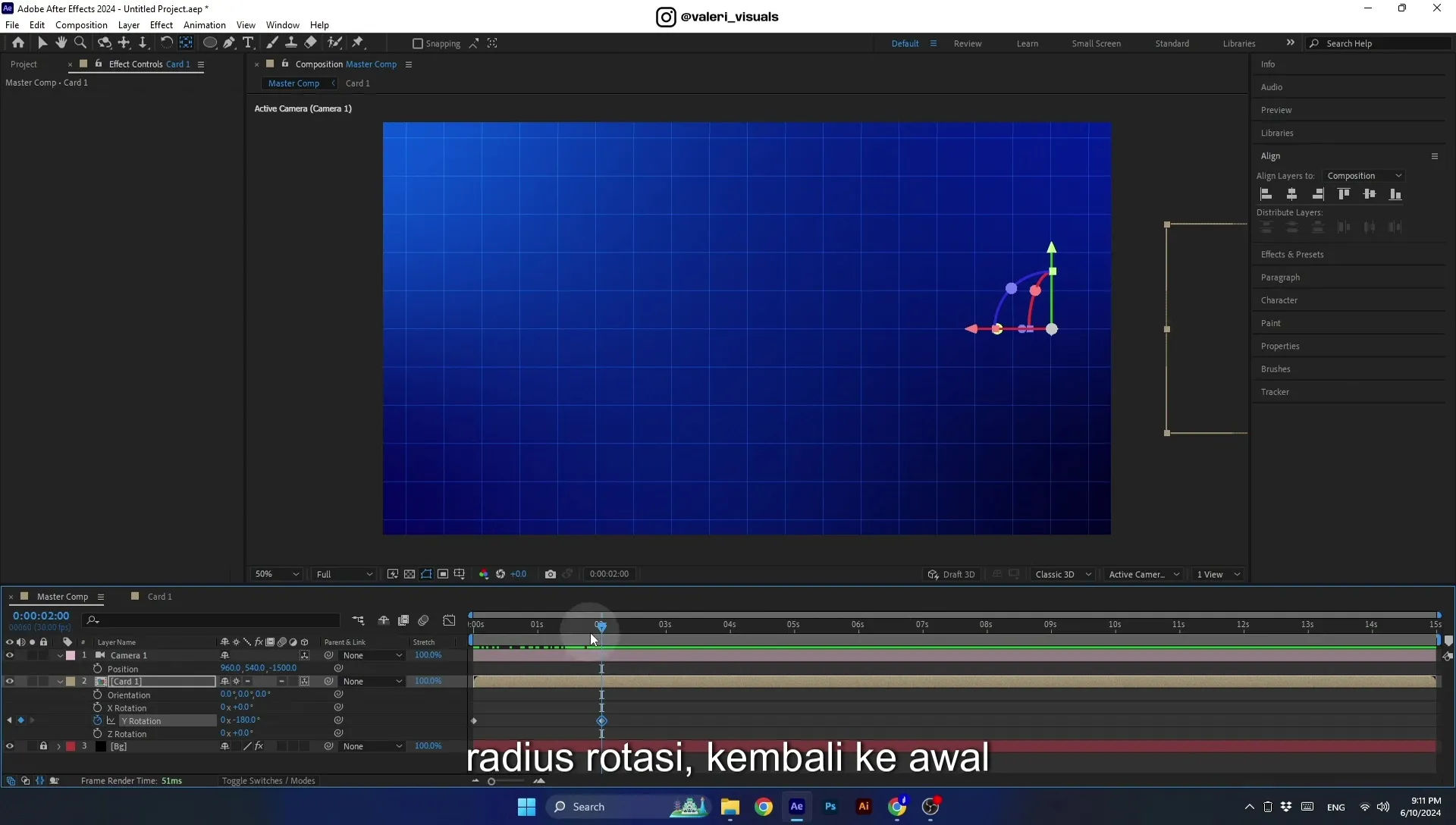The width and height of the screenshot is (1456, 825).
Task: Open the composition mini-flowchart icon
Action: point(358,620)
